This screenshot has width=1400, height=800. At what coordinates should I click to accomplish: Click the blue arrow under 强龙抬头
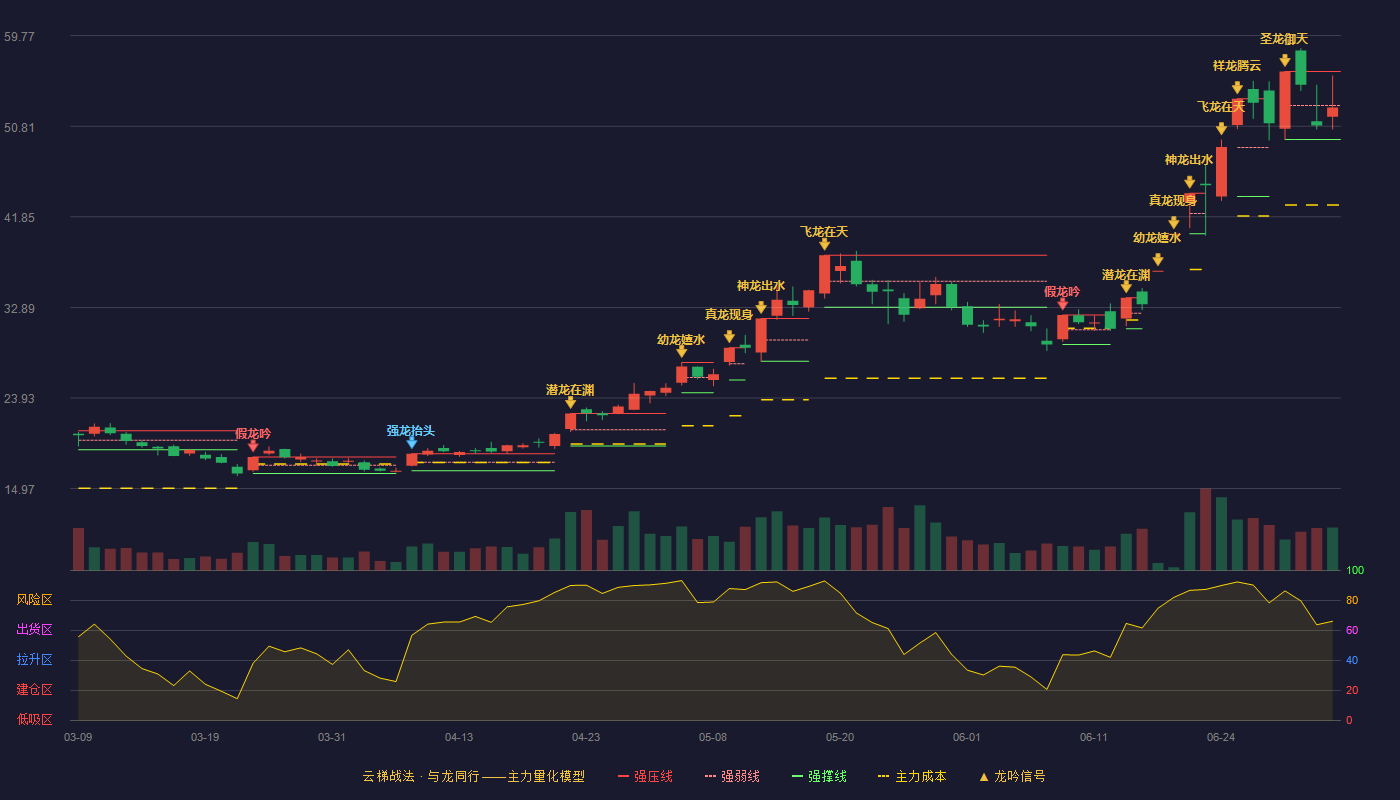(412, 443)
